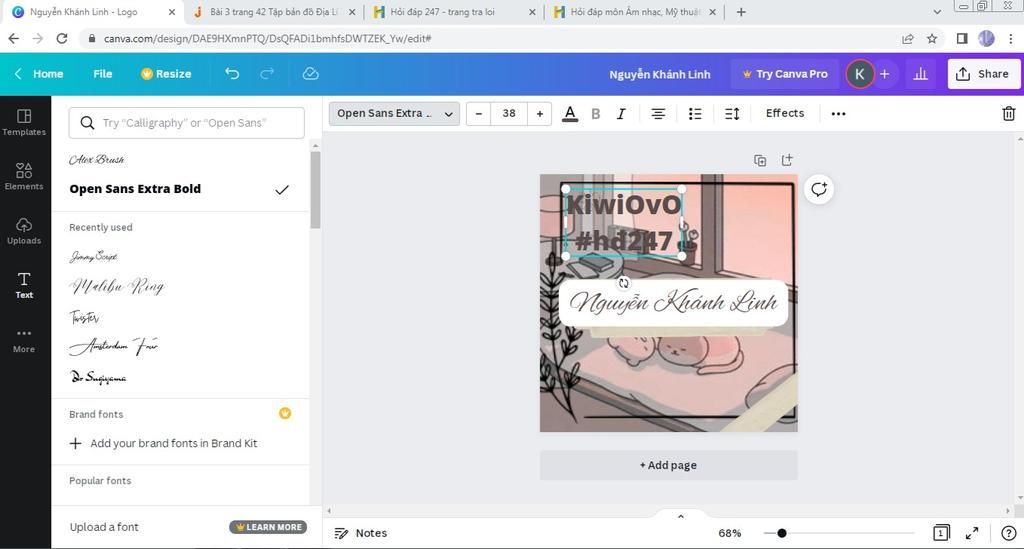
Task: Open the Resize option
Action: click(x=166, y=74)
